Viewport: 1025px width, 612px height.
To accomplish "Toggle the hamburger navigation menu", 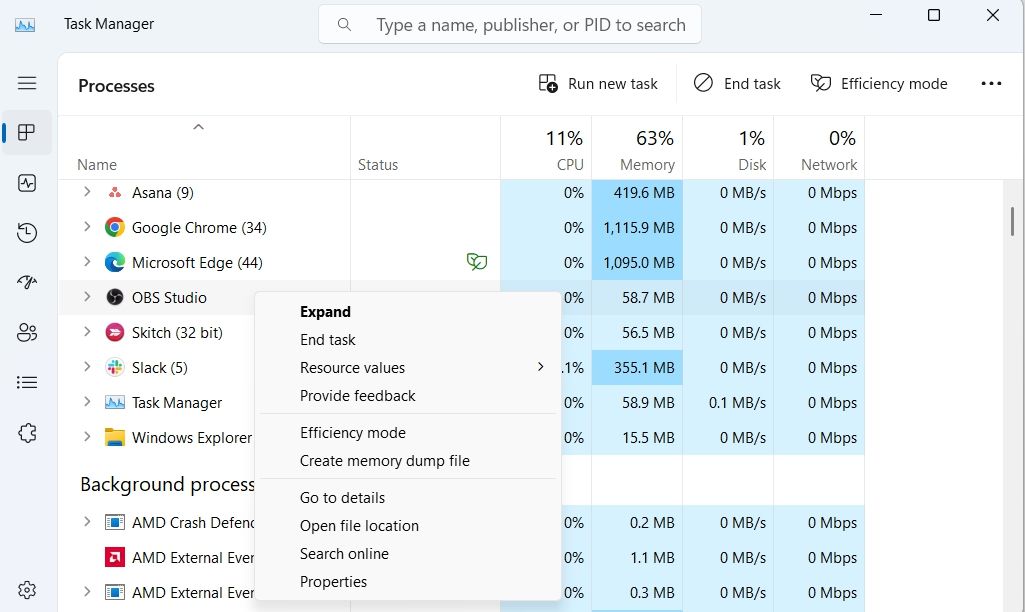I will click(x=27, y=83).
